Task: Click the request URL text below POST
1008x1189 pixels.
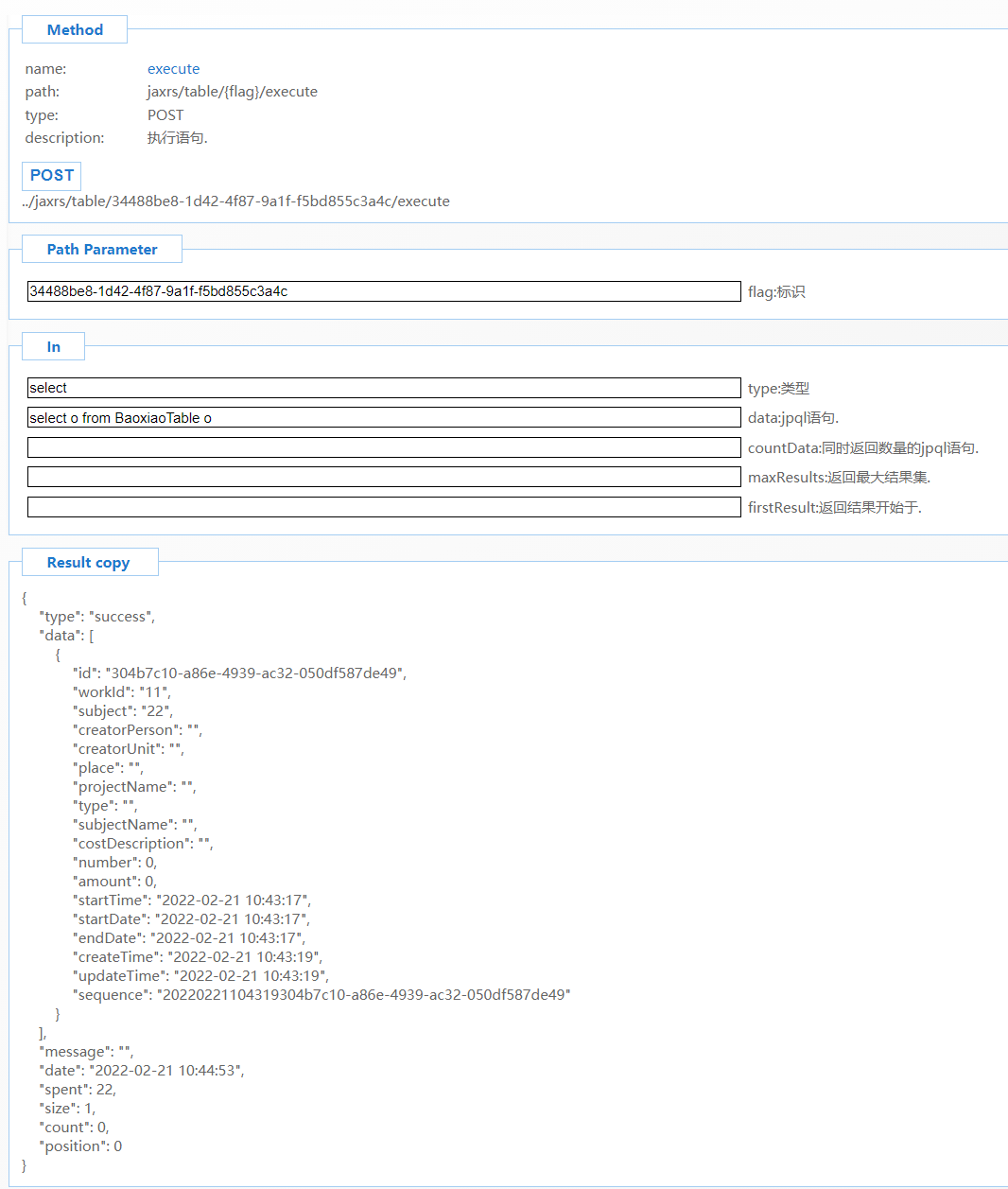Action: click(236, 201)
